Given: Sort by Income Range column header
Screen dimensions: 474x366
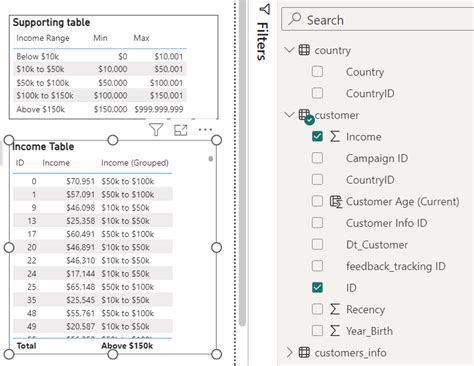Looking at the screenshot, I should [43, 38].
